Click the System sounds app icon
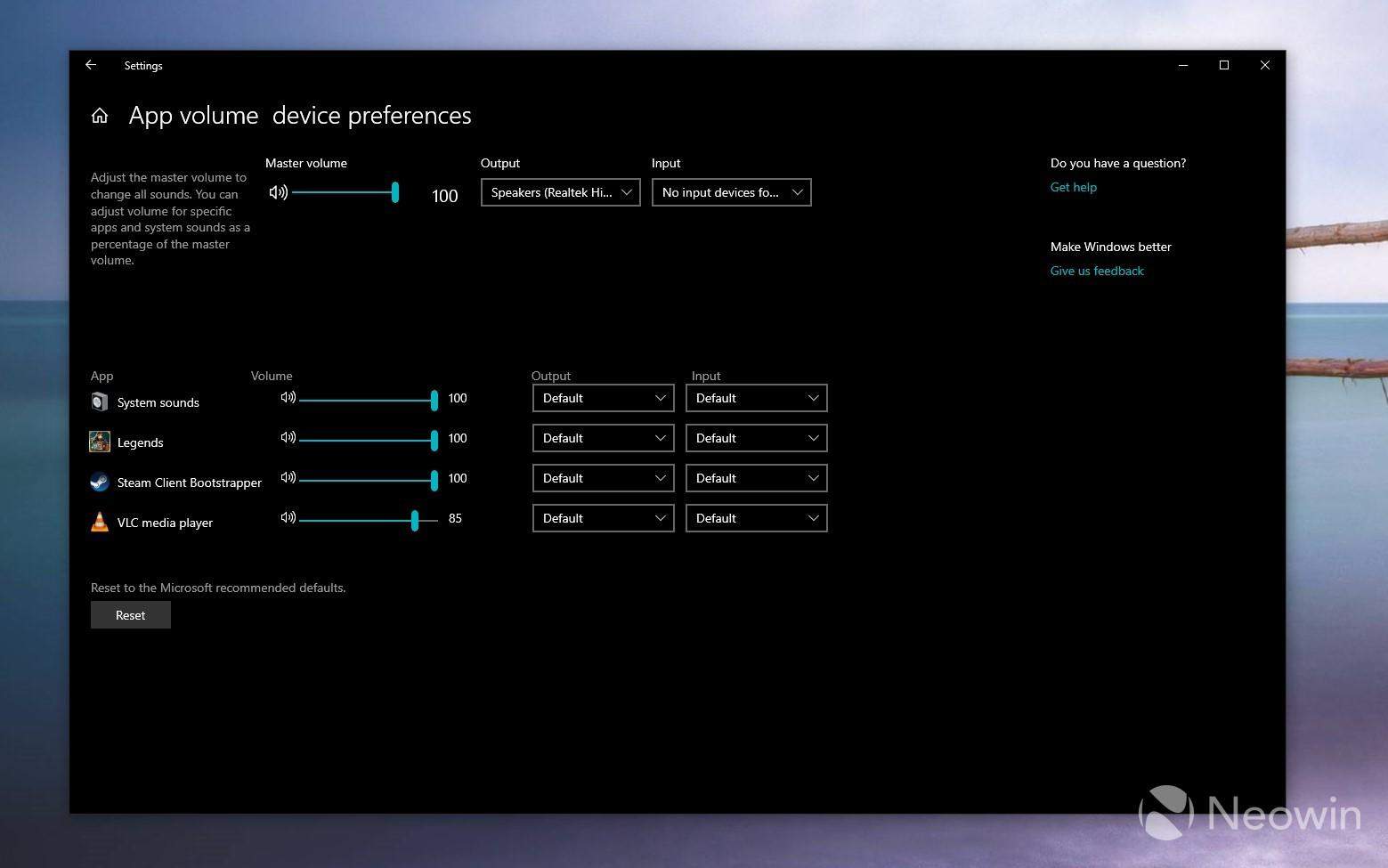This screenshot has height=868, width=1388. 100,402
